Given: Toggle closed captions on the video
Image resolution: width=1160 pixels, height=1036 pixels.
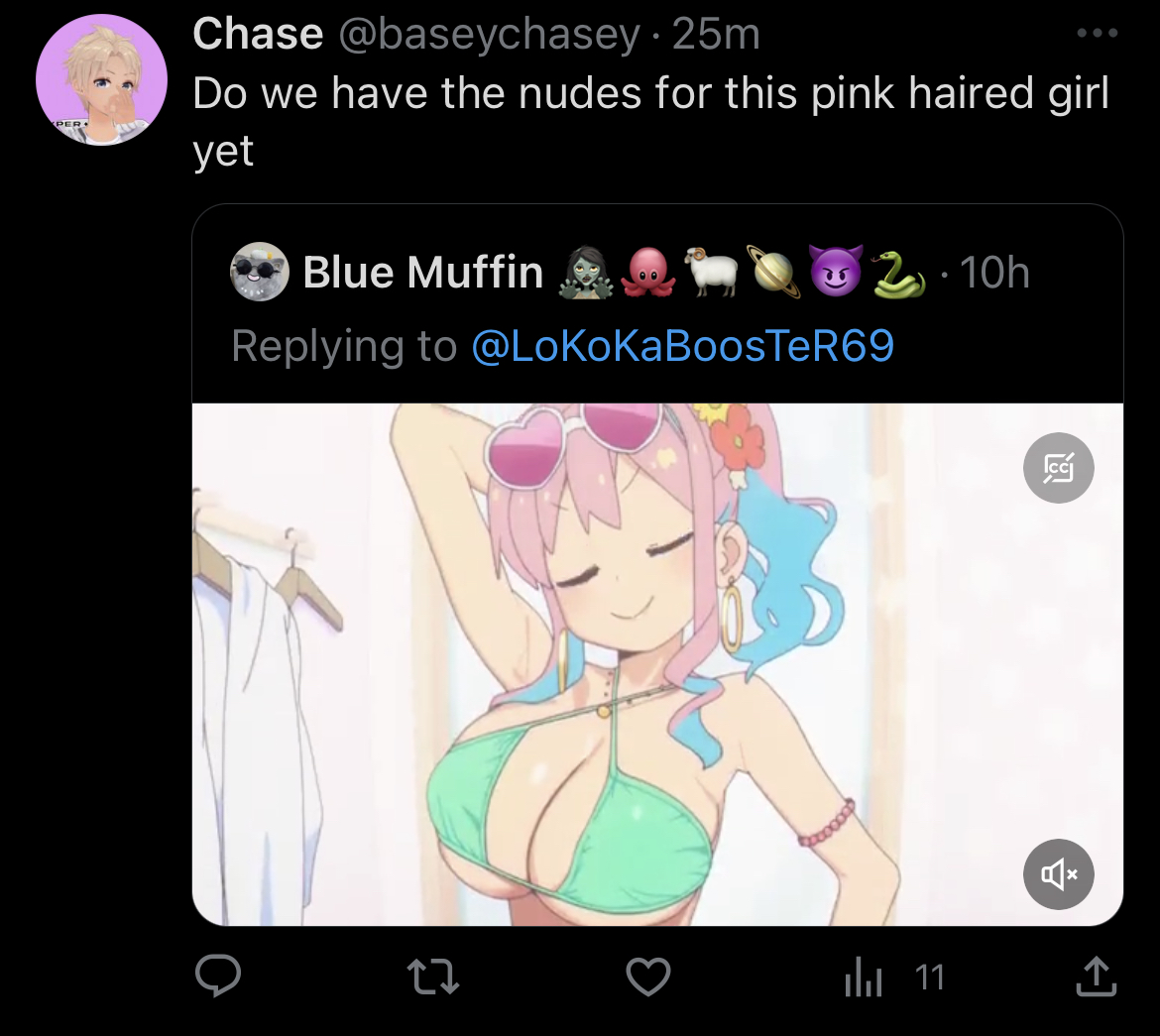Looking at the screenshot, I should point(1058,468).
